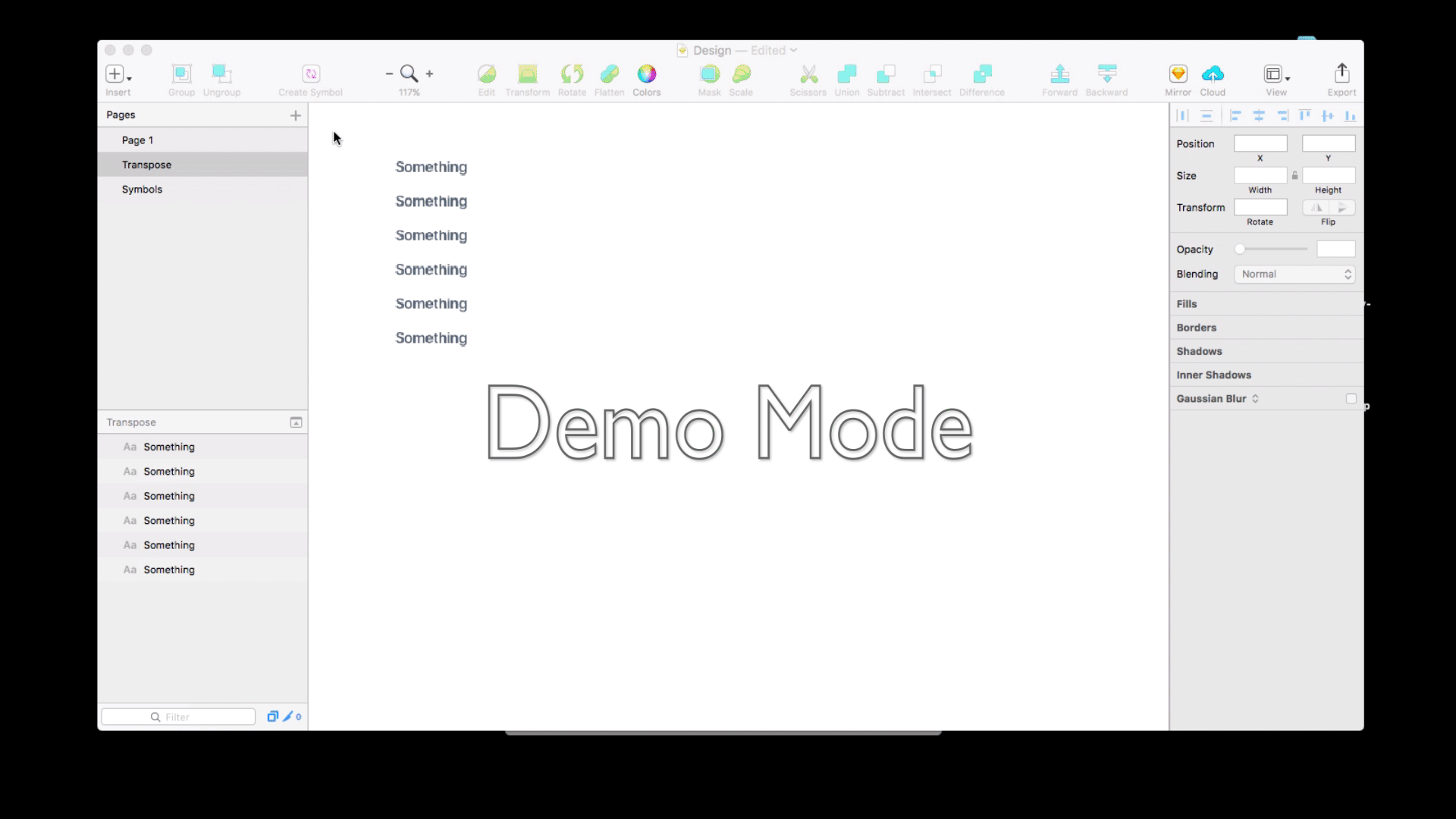The height and width of the screenshot is (819, 1456).
Task: Select the Transpose page
Action: coord(146,164)
